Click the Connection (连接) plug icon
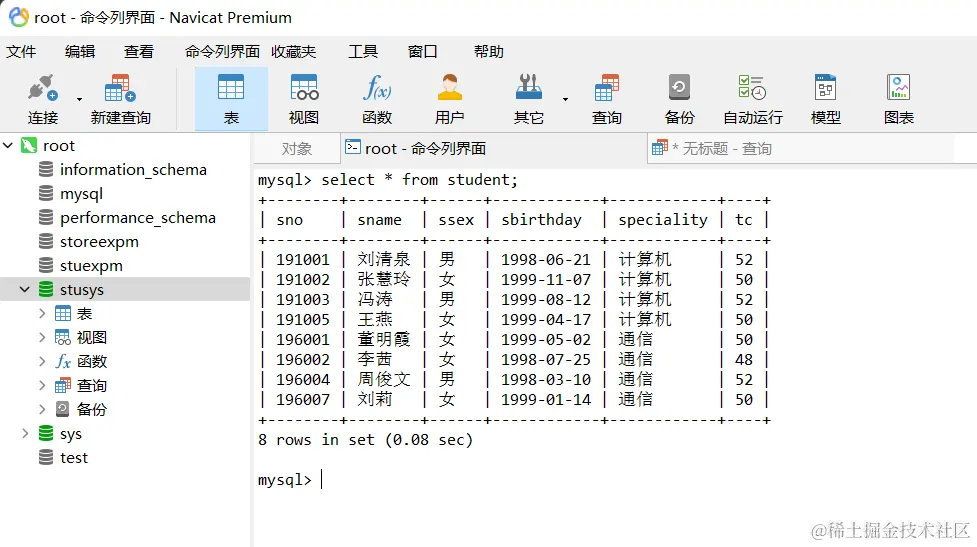This screenshot has width=977, height=547. (x=42, y=88)
